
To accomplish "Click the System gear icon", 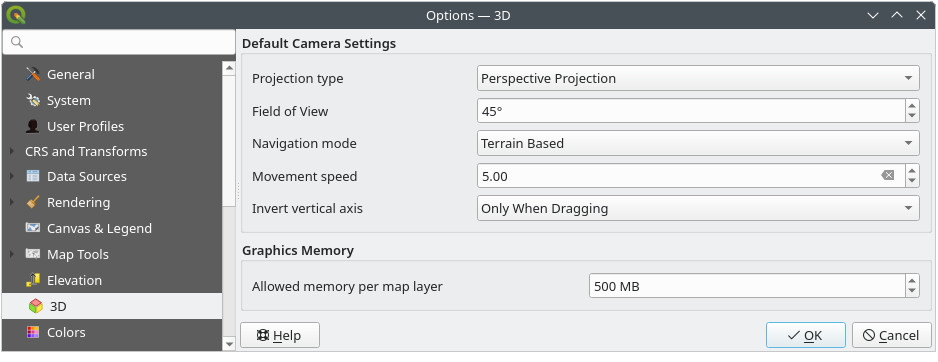I will click(x=33, y=101).
